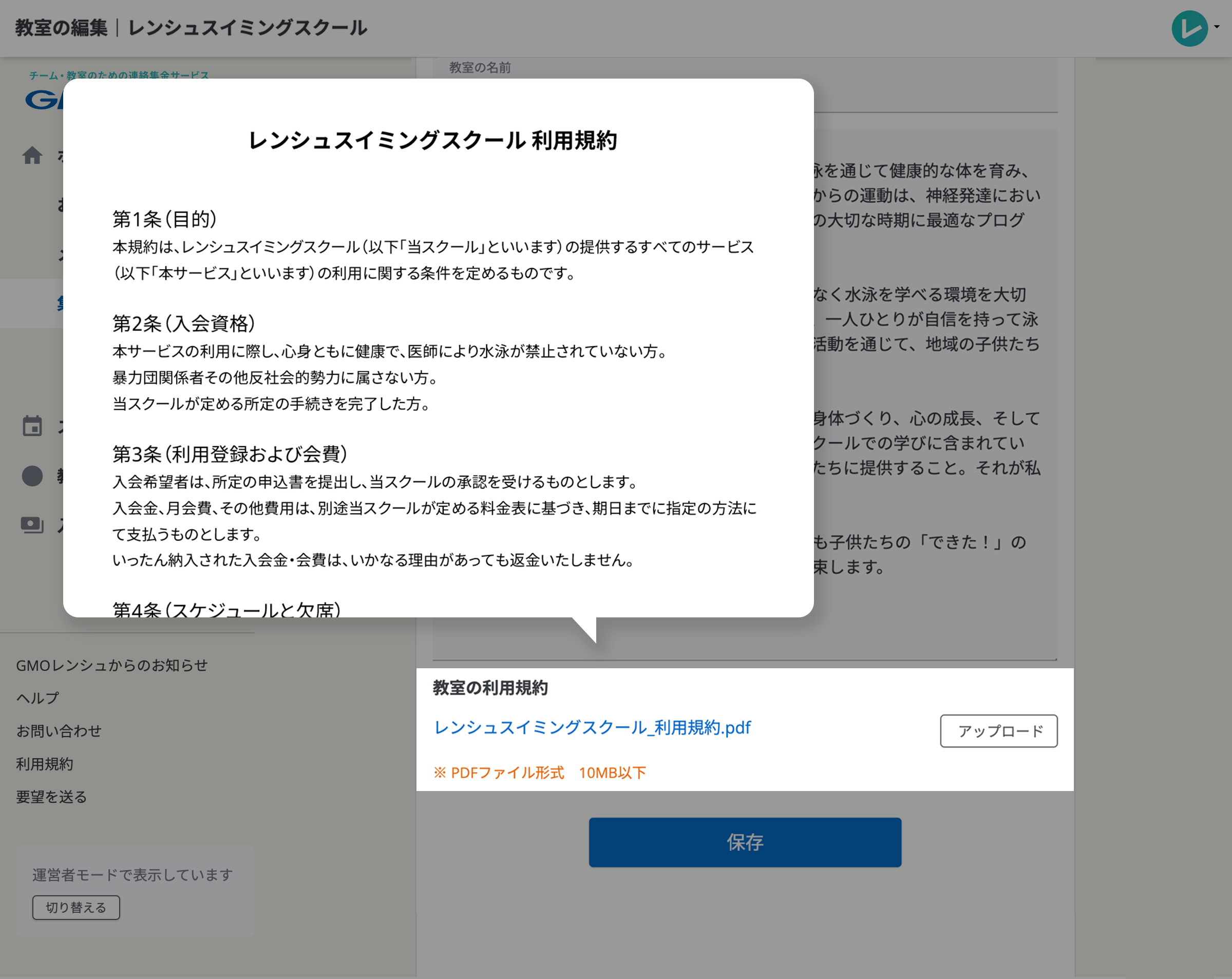Click the アップロード button for the terms PDF

pyautogui.click(x=999, y=730)
